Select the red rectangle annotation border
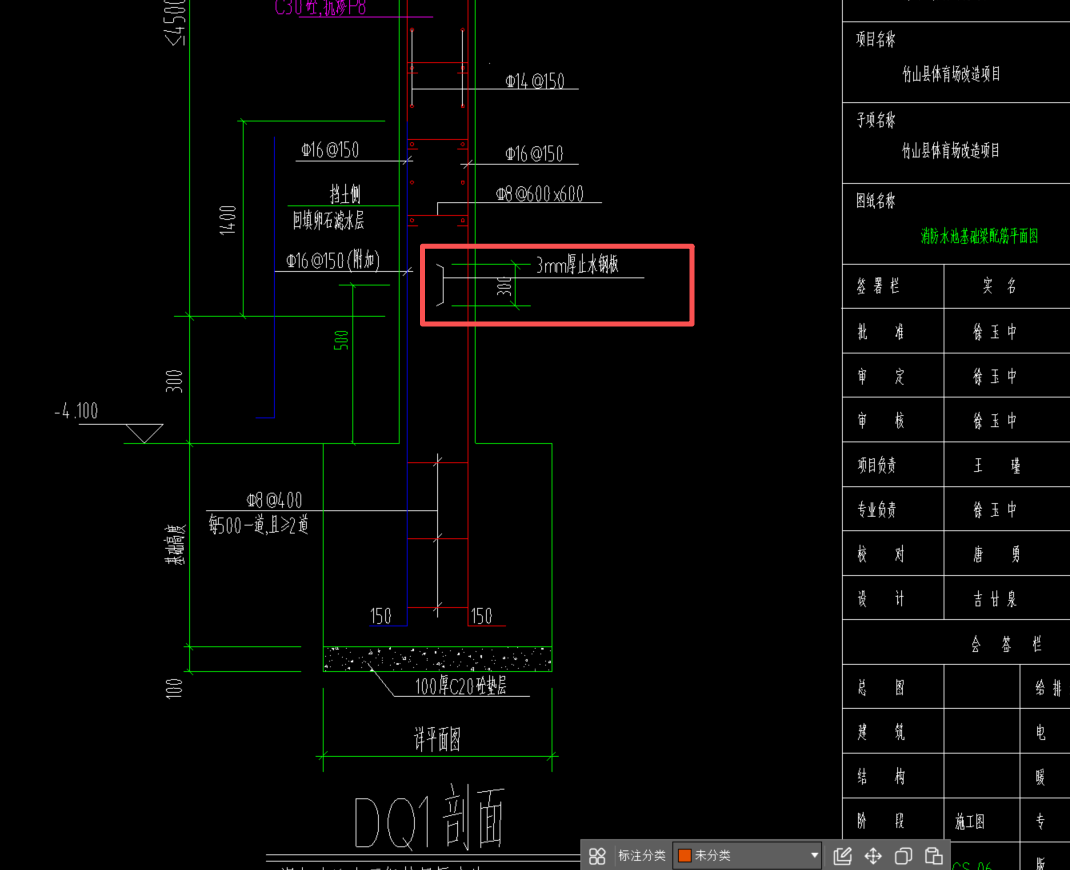The height and width of the screenshot is (870, 1070). (x=557, y=285)
